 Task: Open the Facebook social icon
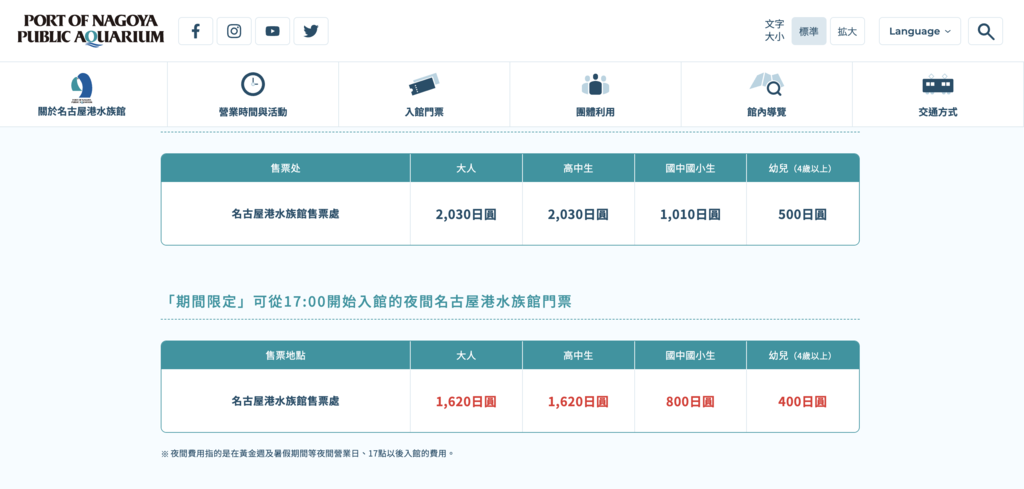coord(195,31)
